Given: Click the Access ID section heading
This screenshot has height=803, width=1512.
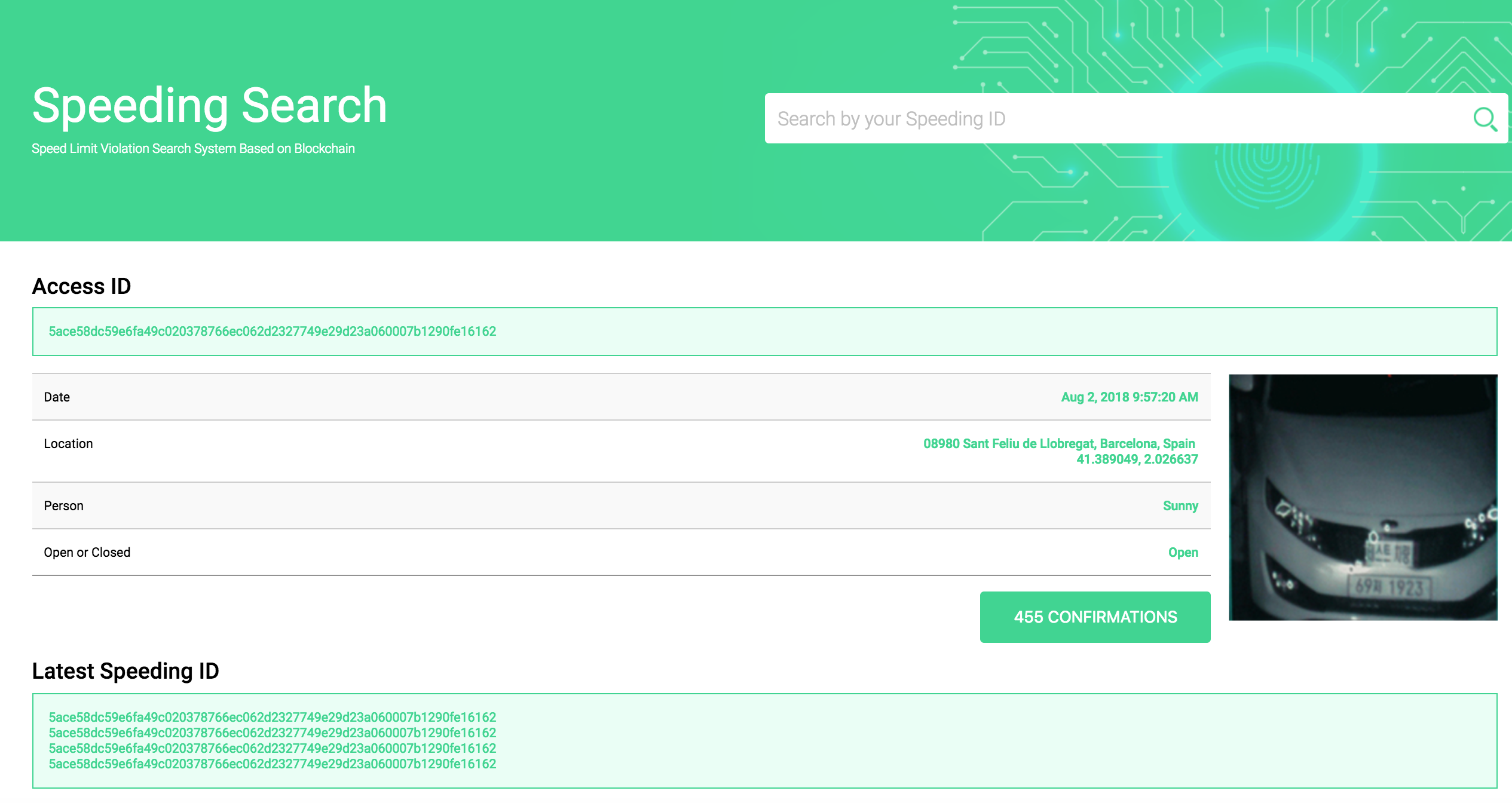Looking at the screenshot, I should point(82,286).
